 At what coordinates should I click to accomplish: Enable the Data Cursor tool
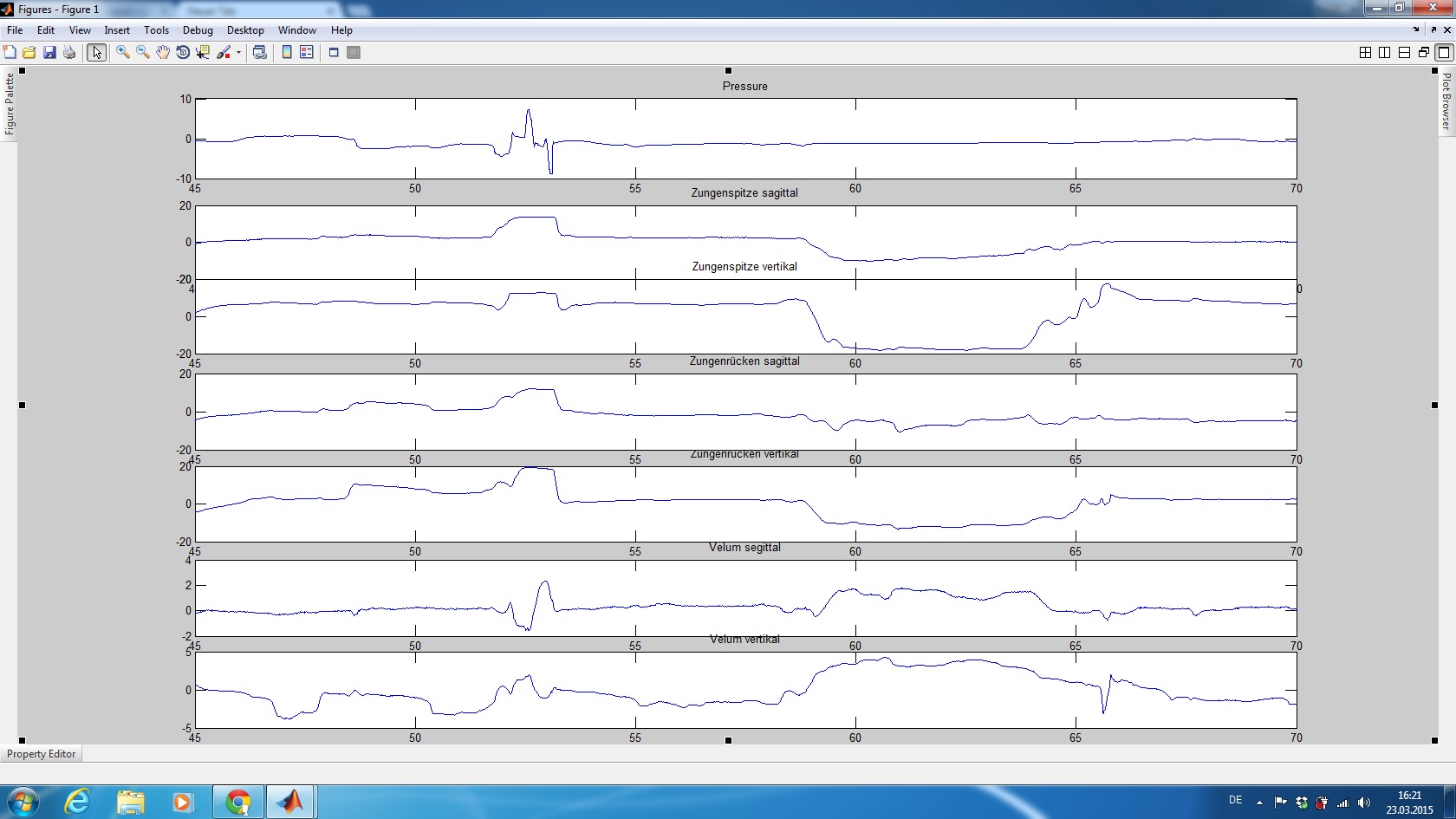[x=203, y=53]
